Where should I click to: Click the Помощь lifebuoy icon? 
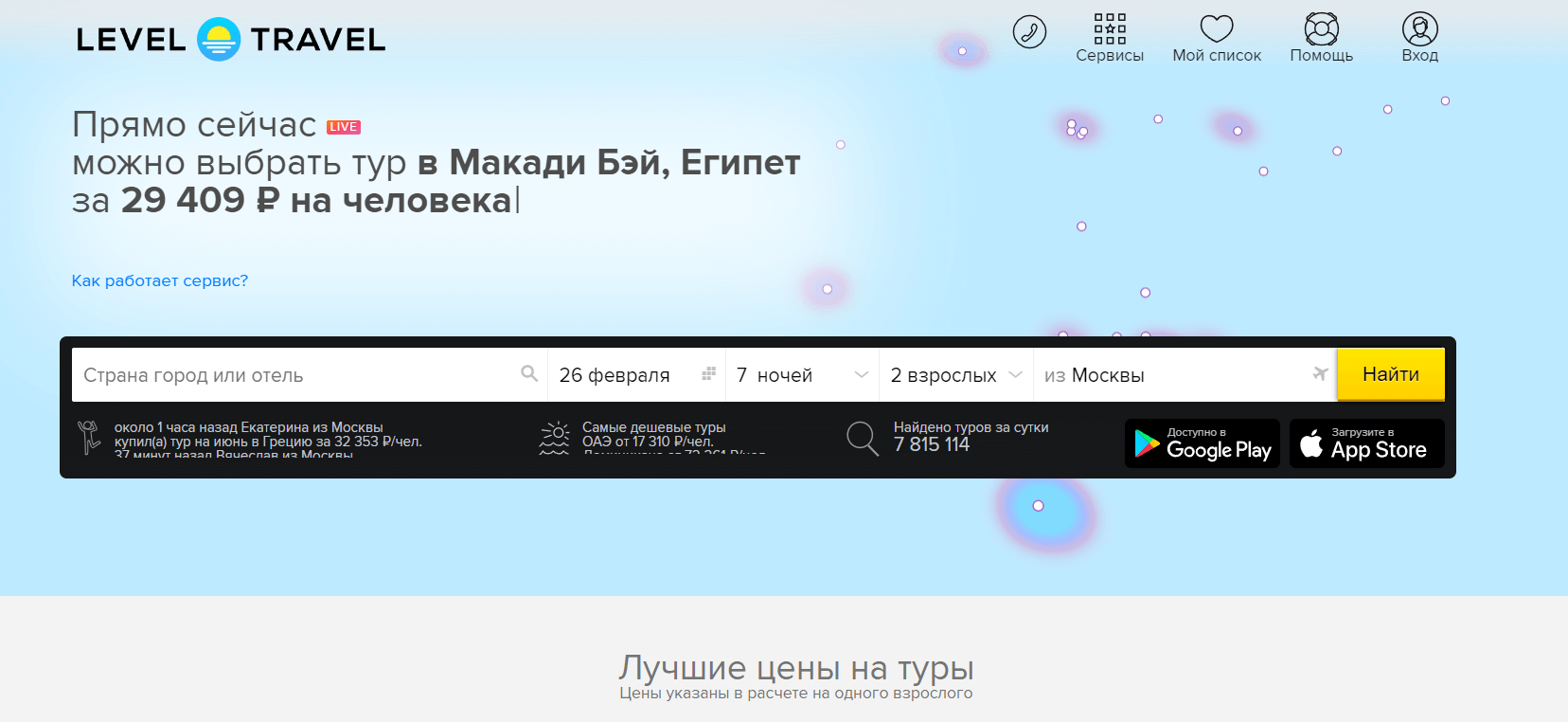(x=1321, y=29)
